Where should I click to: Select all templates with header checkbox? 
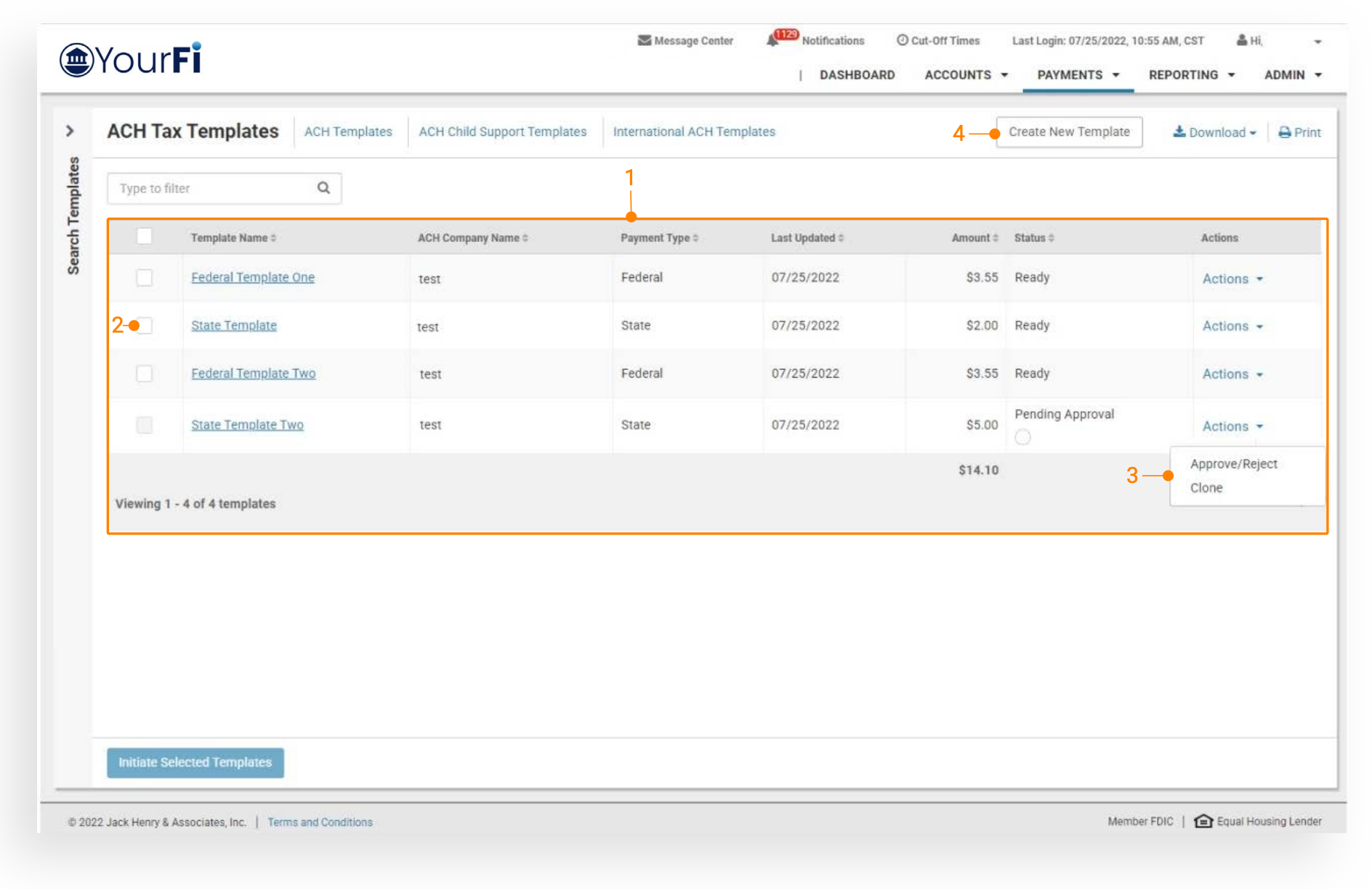[x=145, y=237]
